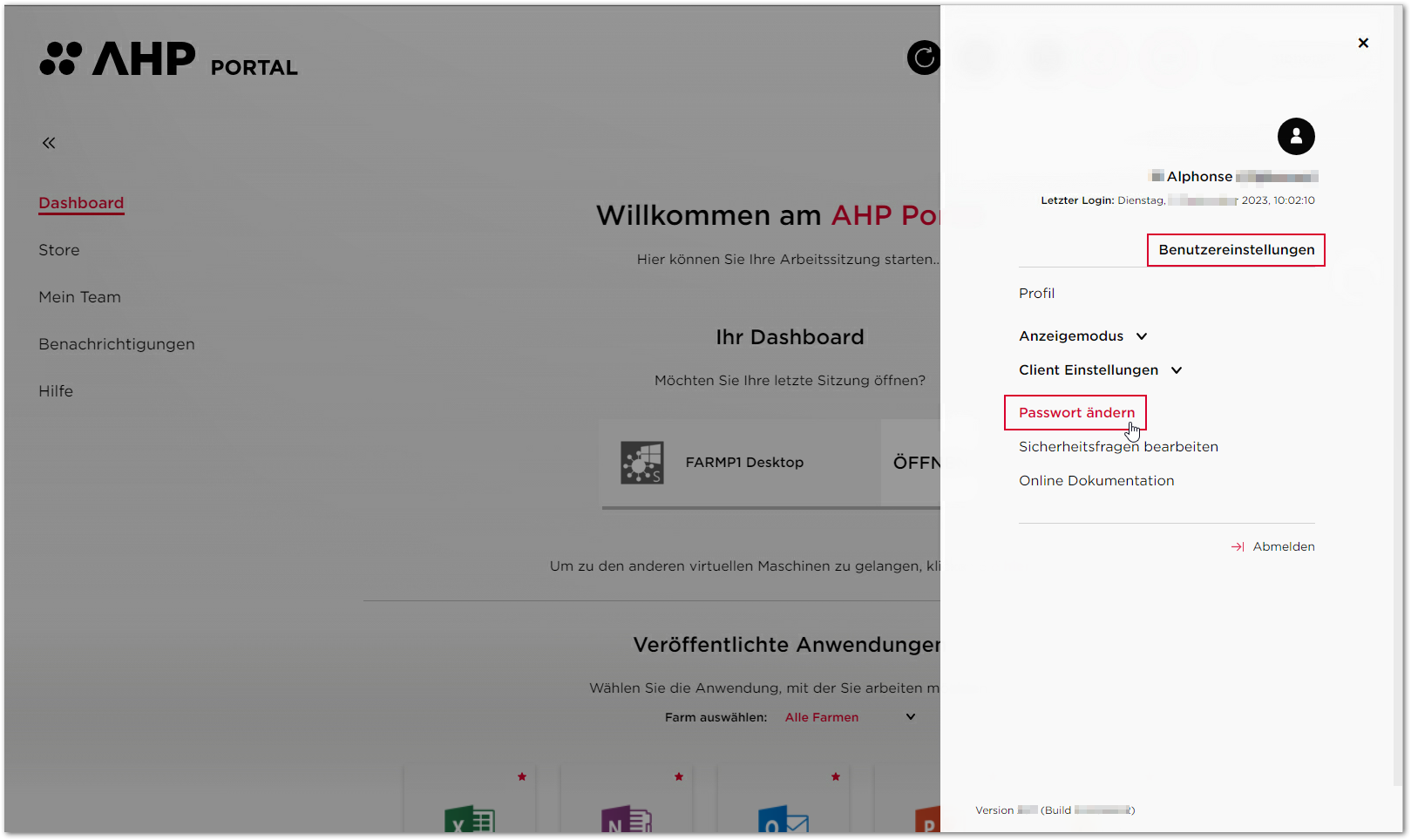
Task: Open Benachrichtigungen in the sidebar
Action: [x=117, y=344]
